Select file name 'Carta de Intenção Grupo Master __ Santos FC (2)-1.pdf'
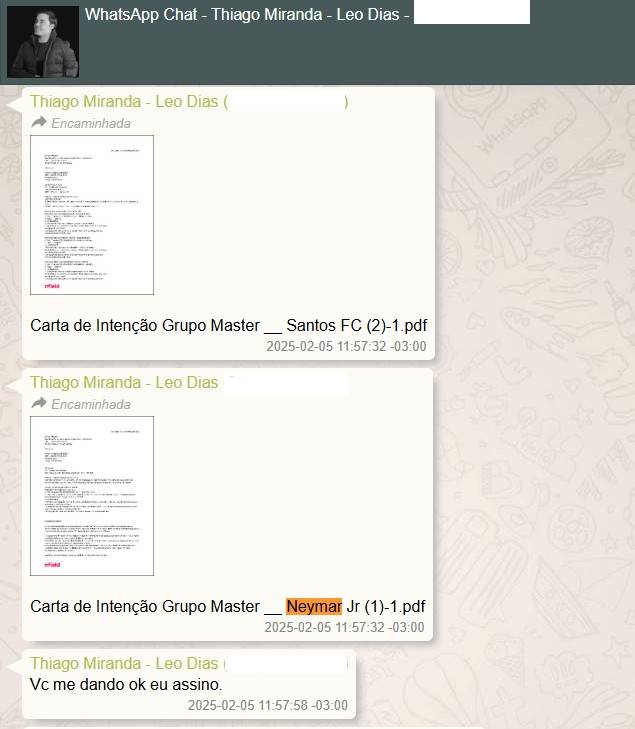Image resolution: width=635 pixels, height=729 pixels. pyautogui.click(x=229, y=325)
